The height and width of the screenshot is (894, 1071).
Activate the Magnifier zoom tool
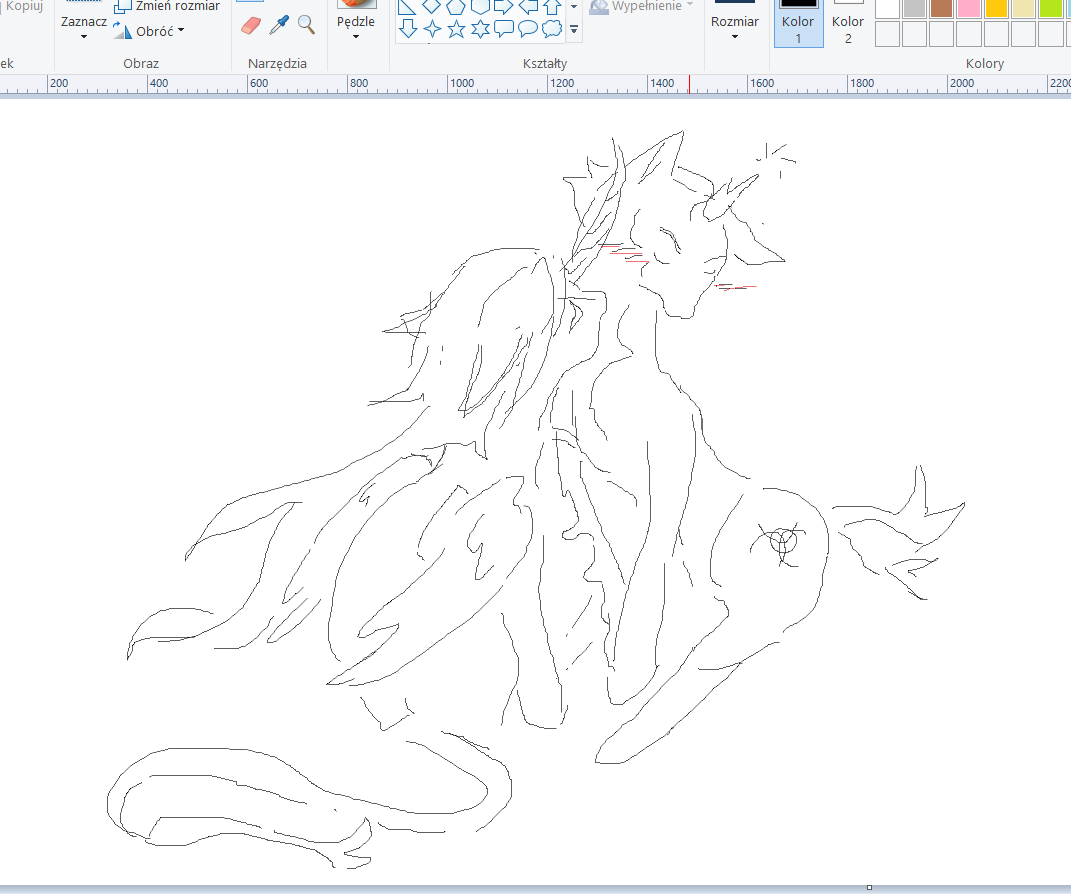click(306, 25)
